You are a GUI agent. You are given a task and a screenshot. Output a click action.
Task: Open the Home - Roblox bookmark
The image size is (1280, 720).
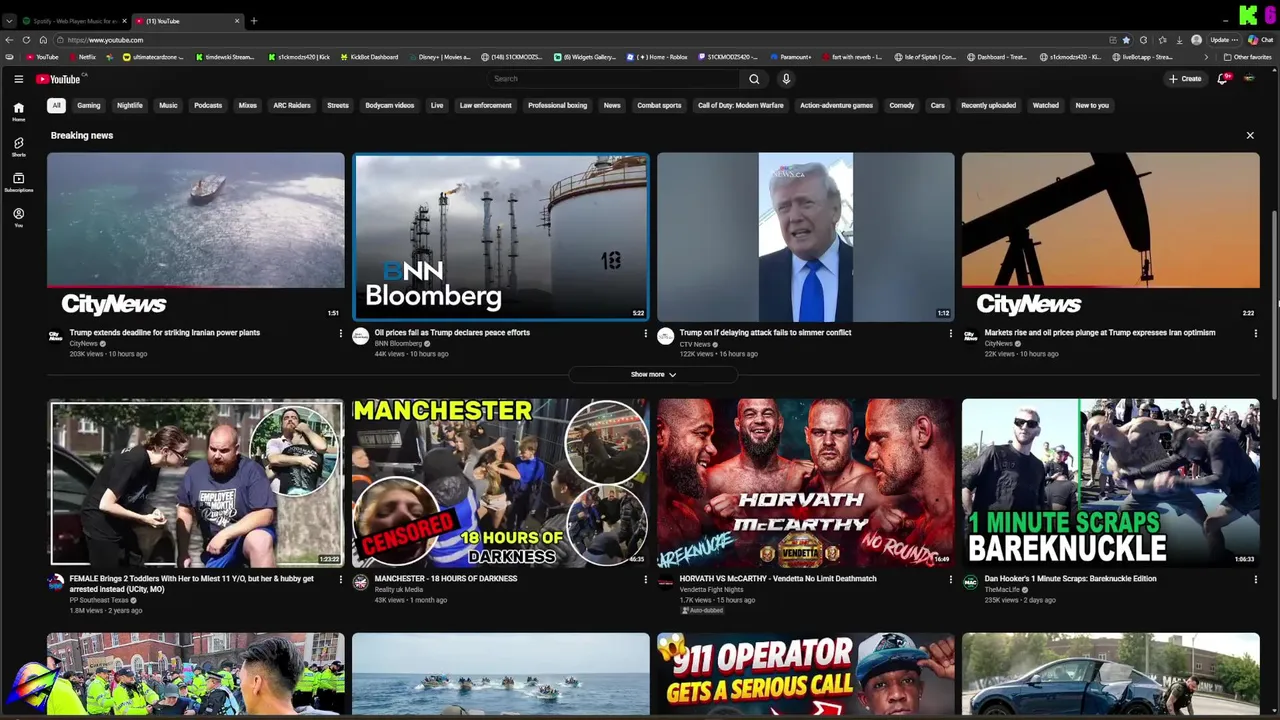click(x=658, y=57)
